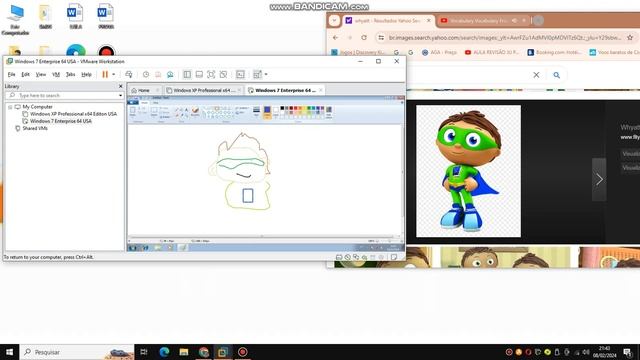Image resolution: width=640 pixels, height=360 pixels.
Task: Close the Home tab in VMware
Action: tap(158, 90)
